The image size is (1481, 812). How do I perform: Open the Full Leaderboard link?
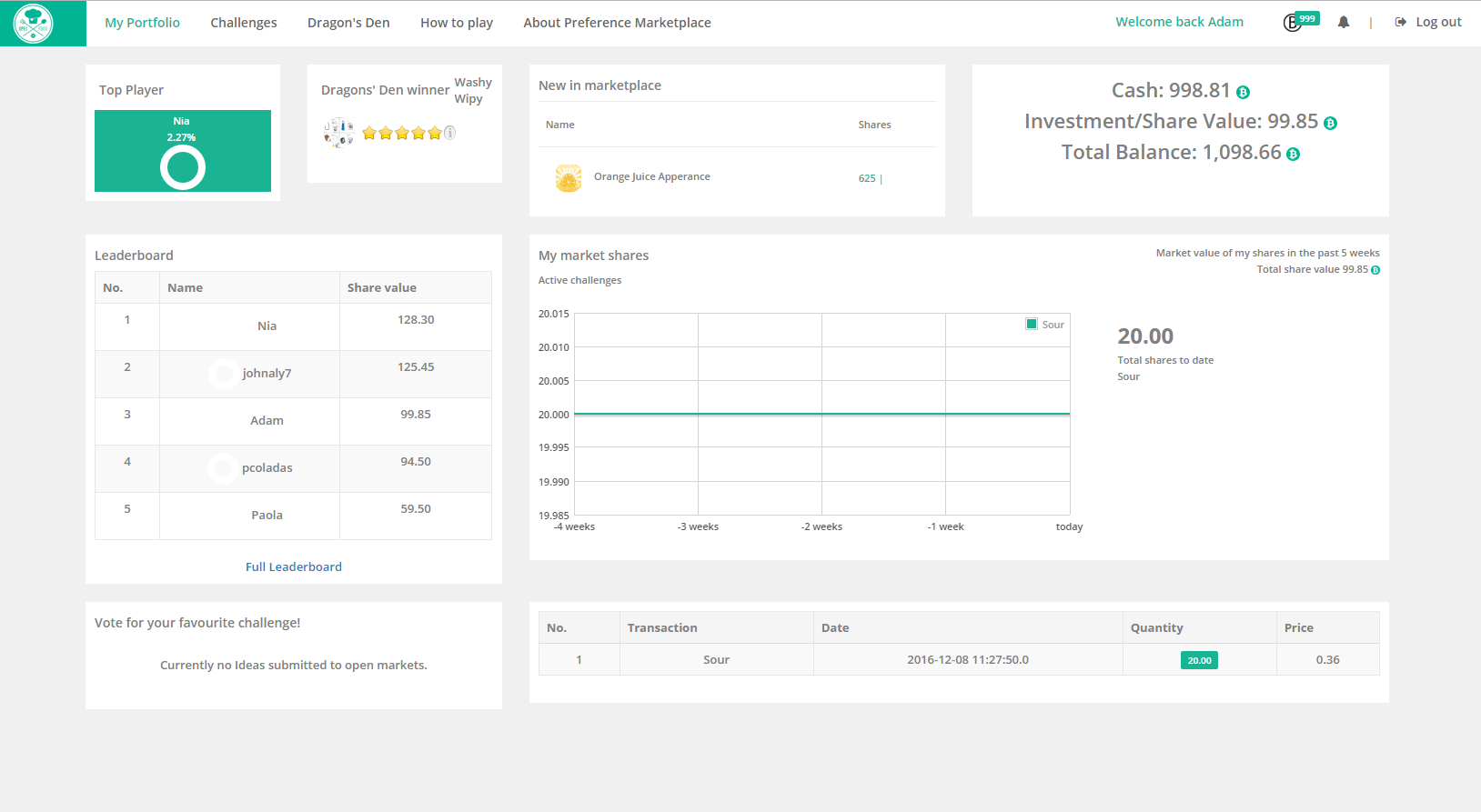[x=294, y=566]
